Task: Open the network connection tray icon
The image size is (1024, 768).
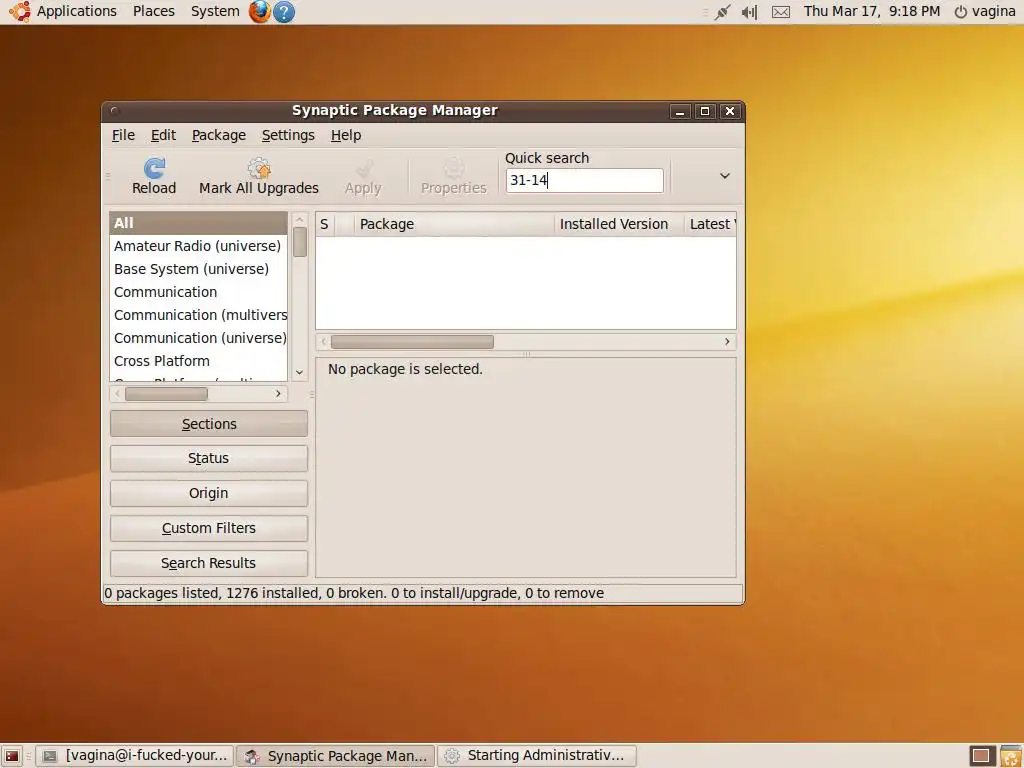Action: [722, 12]
